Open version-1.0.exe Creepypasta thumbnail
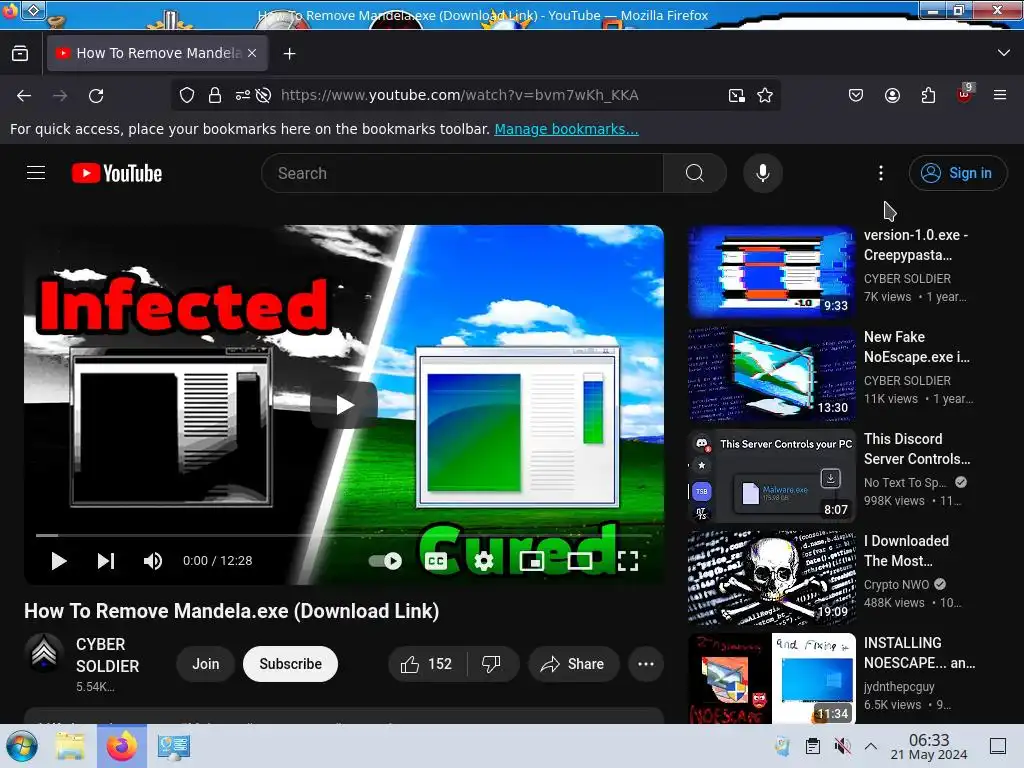Screen dimensions: 1024x768 (772, 272)
